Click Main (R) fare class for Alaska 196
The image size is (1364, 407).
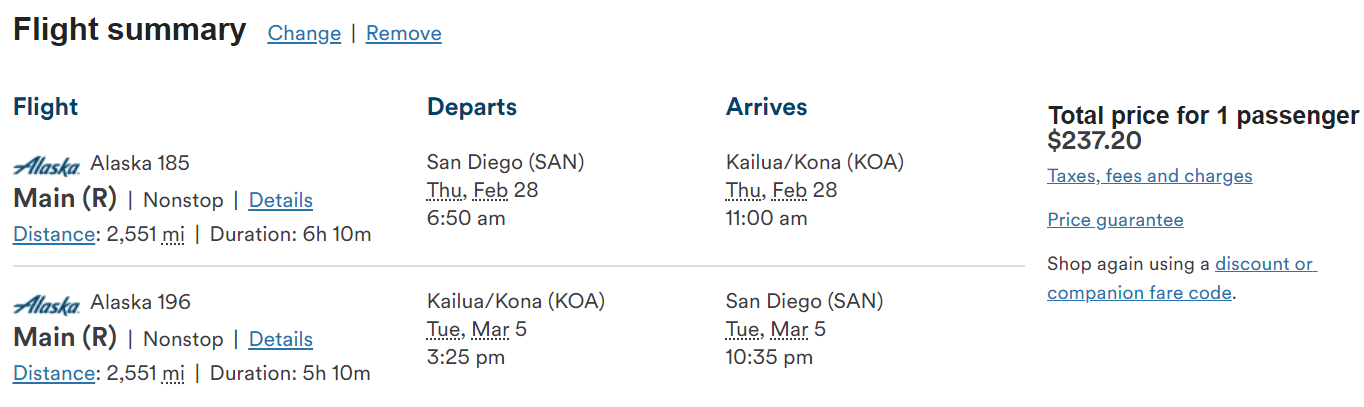tap(65, 339)
